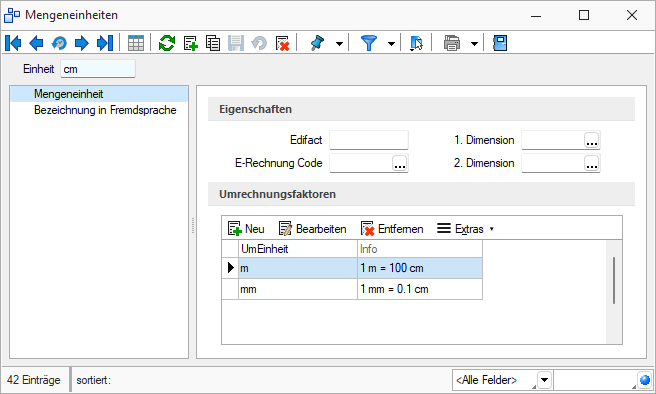Screen dimensions: 656x394
Task: Open the blue book help icon
Action: point(500,43)
